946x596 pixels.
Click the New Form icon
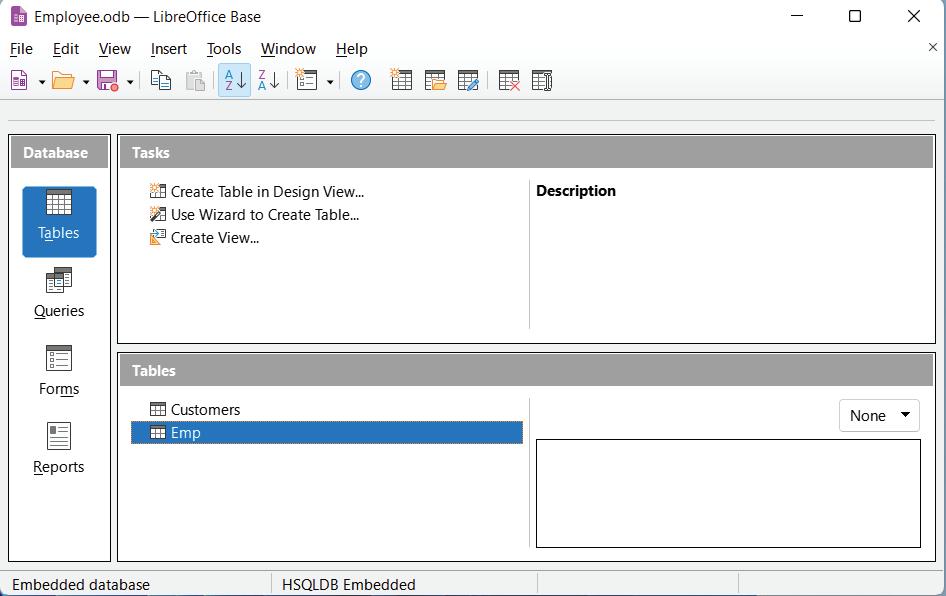tap(306, 80)
